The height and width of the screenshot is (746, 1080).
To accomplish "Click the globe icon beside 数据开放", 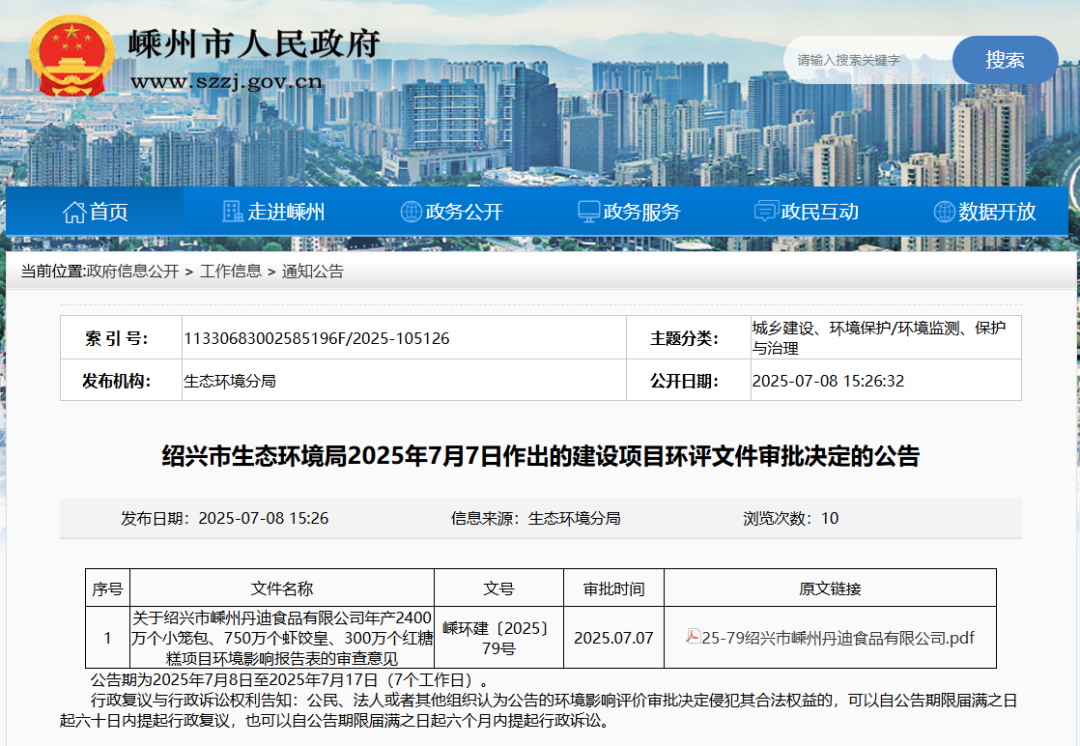I will click(944, 212).
